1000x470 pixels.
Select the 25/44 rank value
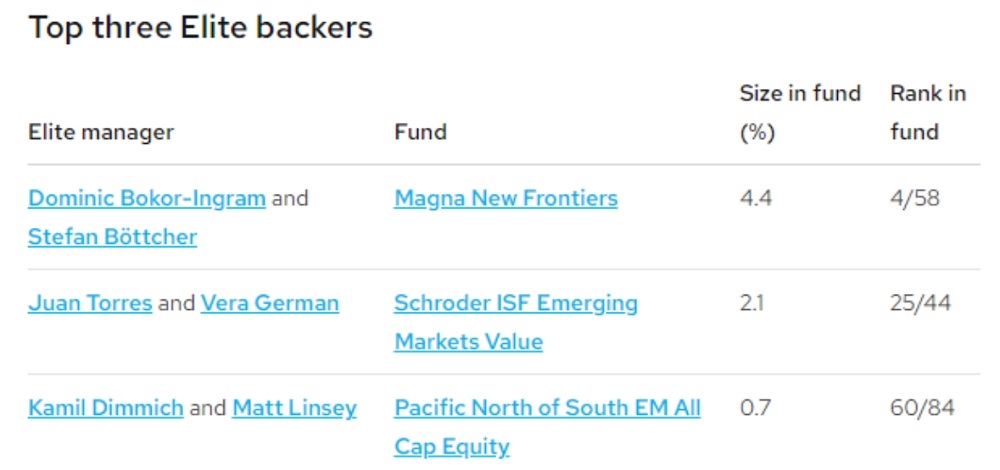[x=920, y=303]
